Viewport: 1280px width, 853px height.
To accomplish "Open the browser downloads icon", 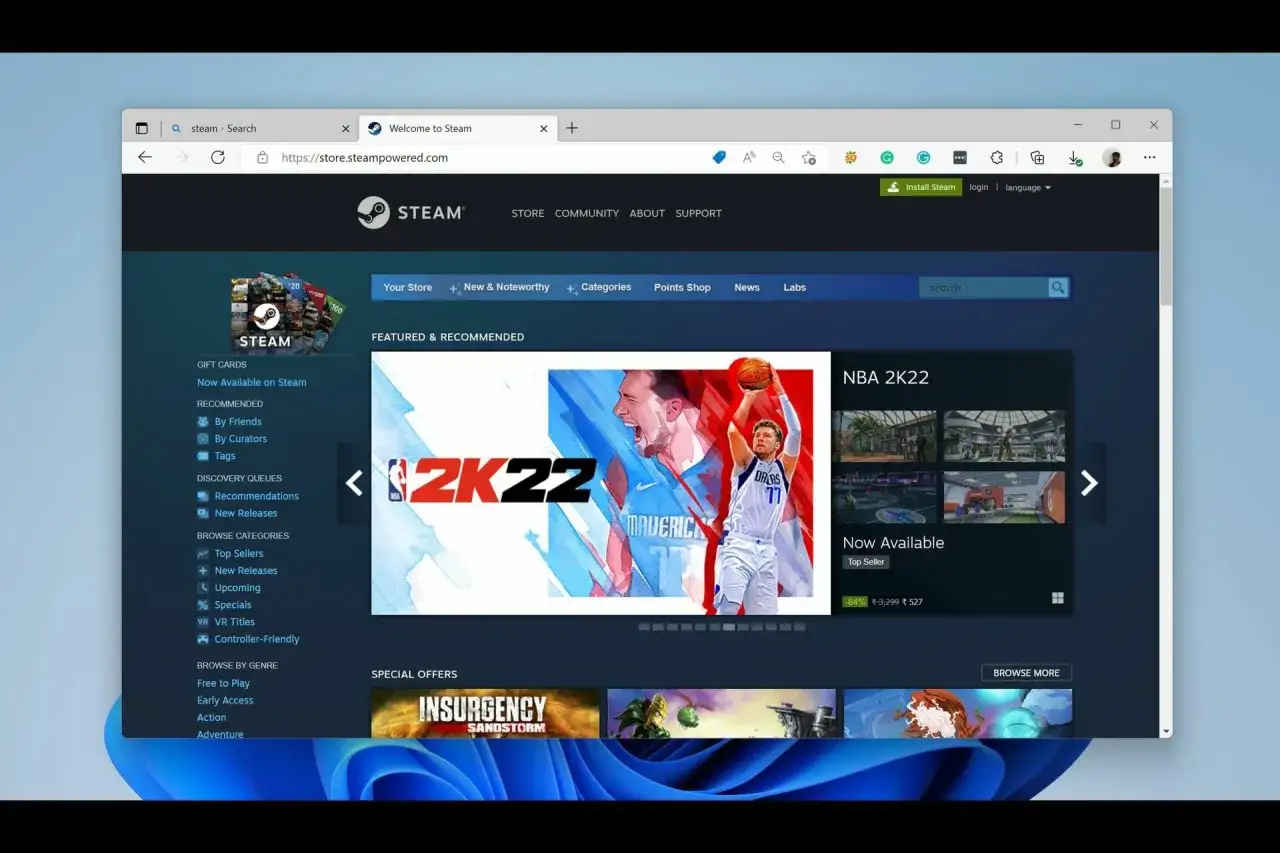I will coord(1074,157).
